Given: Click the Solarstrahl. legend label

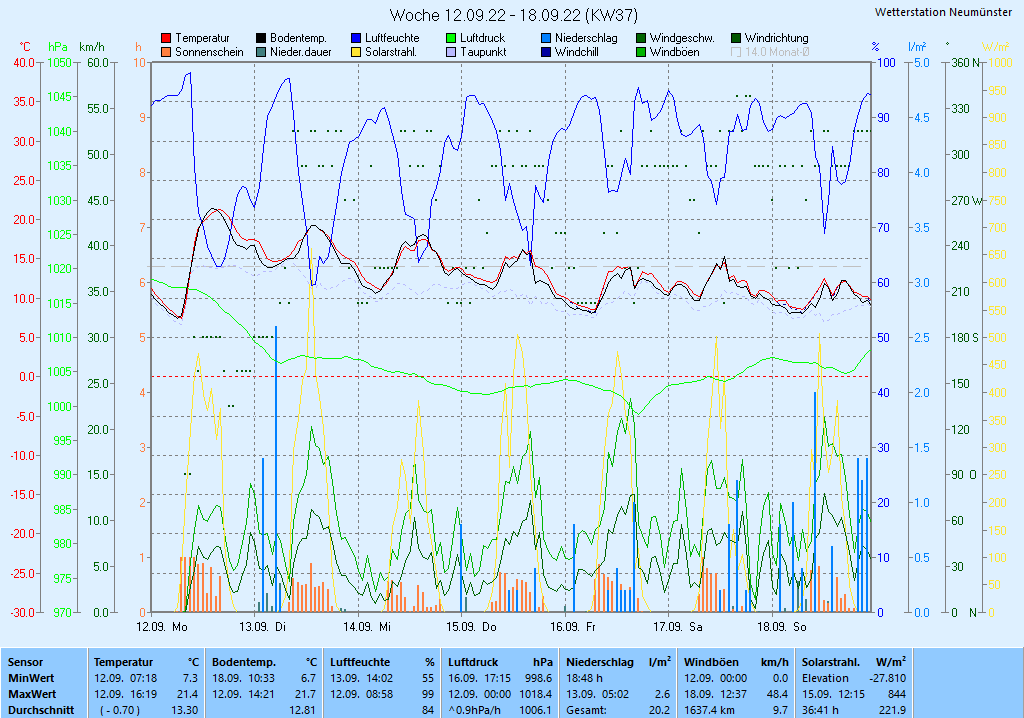Looking at the screenshot, I should coord(391,52).
